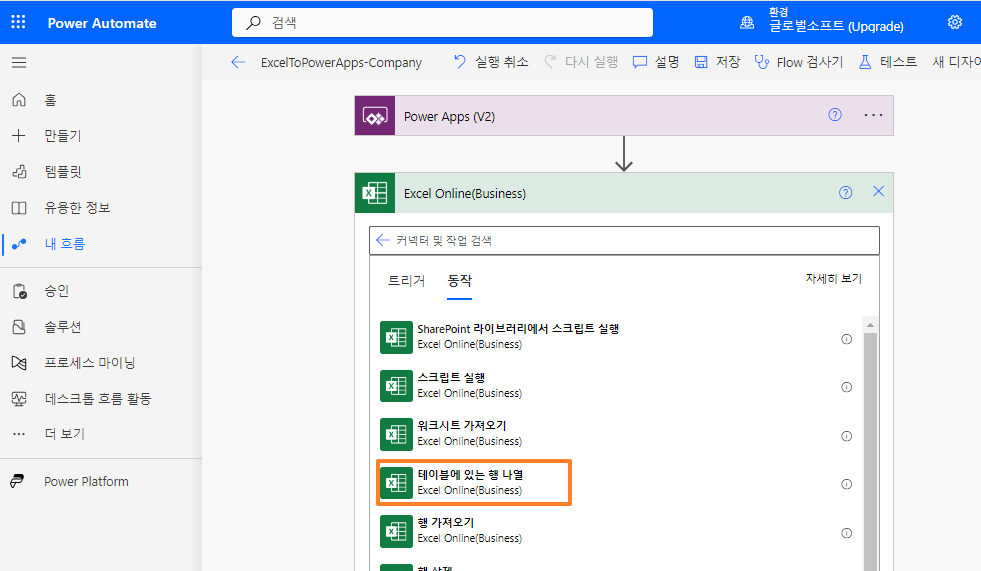
Task: Click back arrow in connector search box
Action: [x=383, y=240]
